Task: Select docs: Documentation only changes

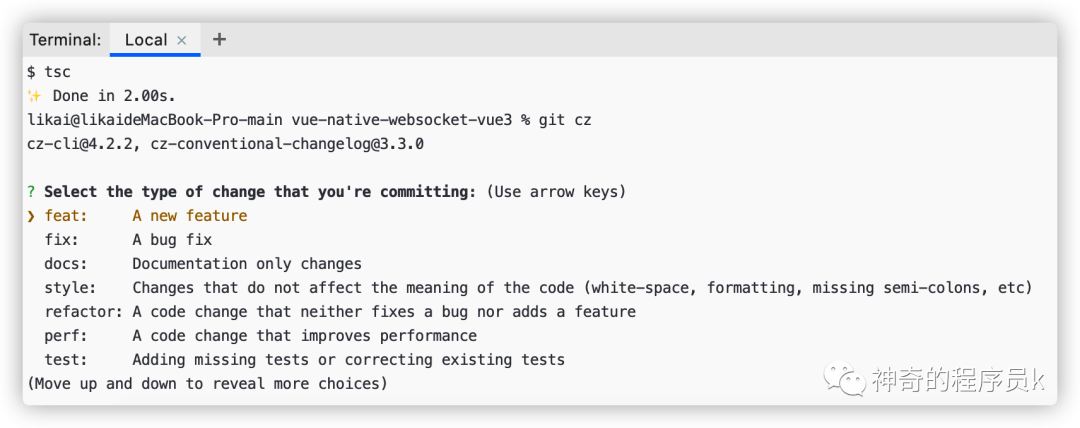Action: pyautogui.click(x=203, y=264)
